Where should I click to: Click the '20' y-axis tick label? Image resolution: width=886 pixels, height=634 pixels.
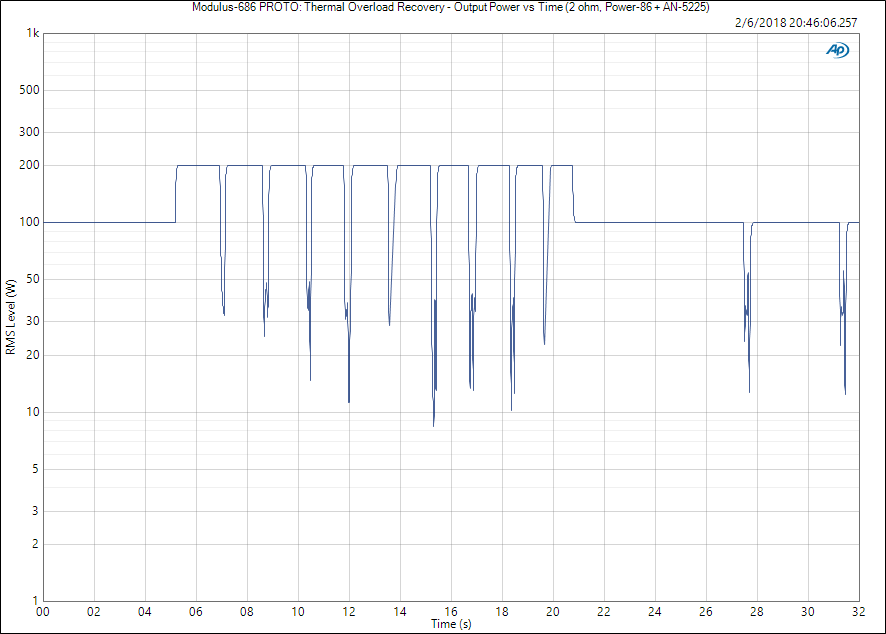click(33, 355)
